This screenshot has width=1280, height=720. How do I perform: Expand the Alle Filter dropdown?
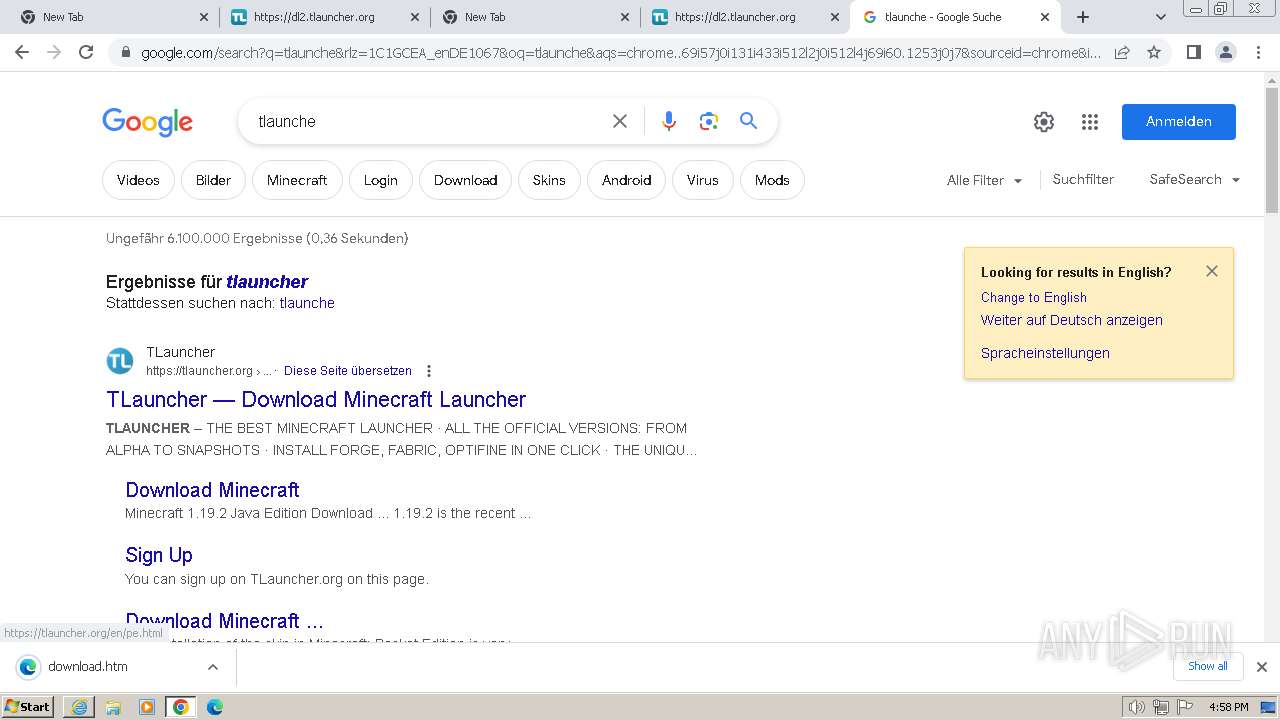point(985,180)
